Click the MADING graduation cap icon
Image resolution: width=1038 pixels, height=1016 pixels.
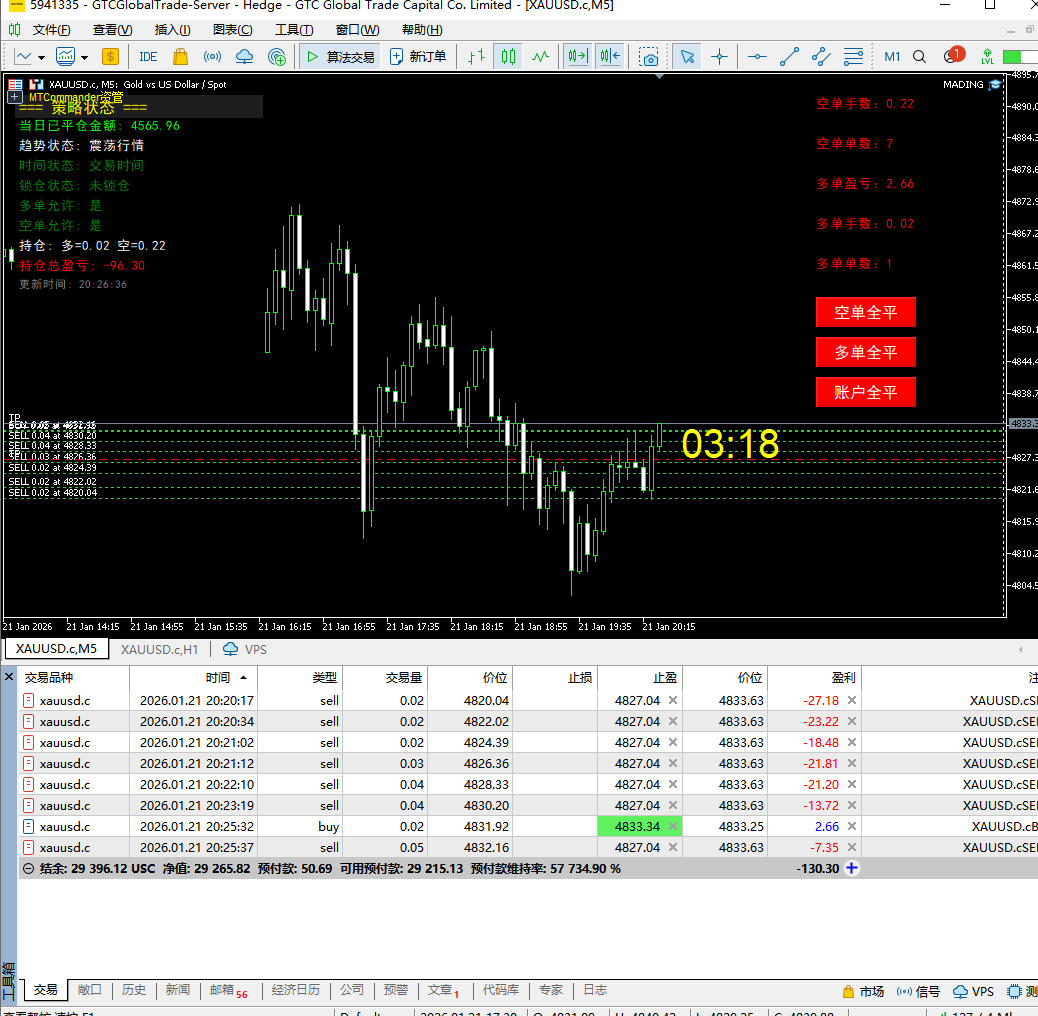click(994, 85)
